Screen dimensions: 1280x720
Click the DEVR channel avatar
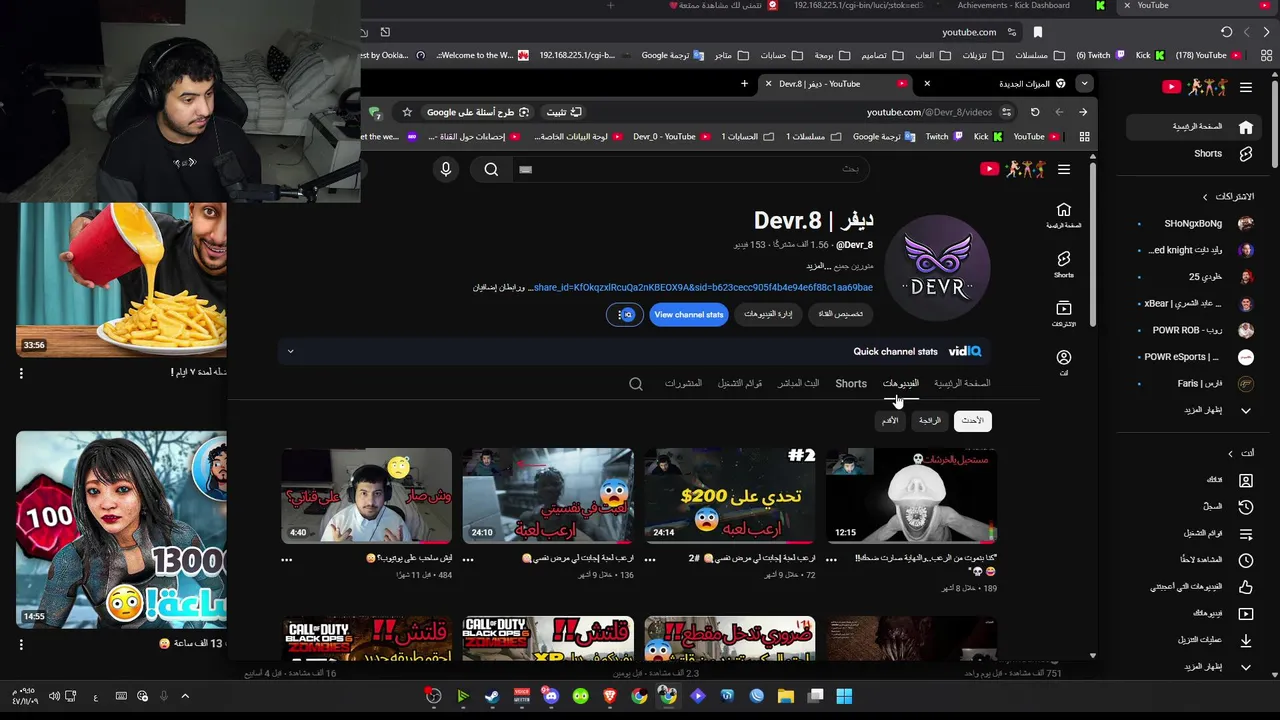pos(937,267)
